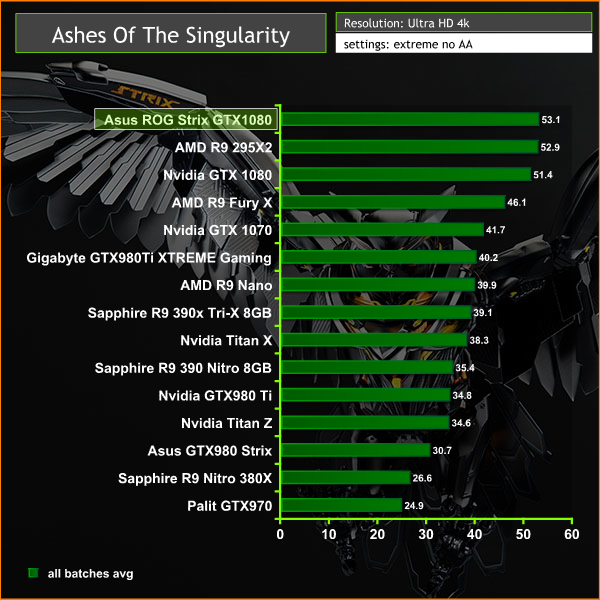Click the 'Nvidia Titan X' label
Viewport: 600px width, 600px height.
click(226, 340)
